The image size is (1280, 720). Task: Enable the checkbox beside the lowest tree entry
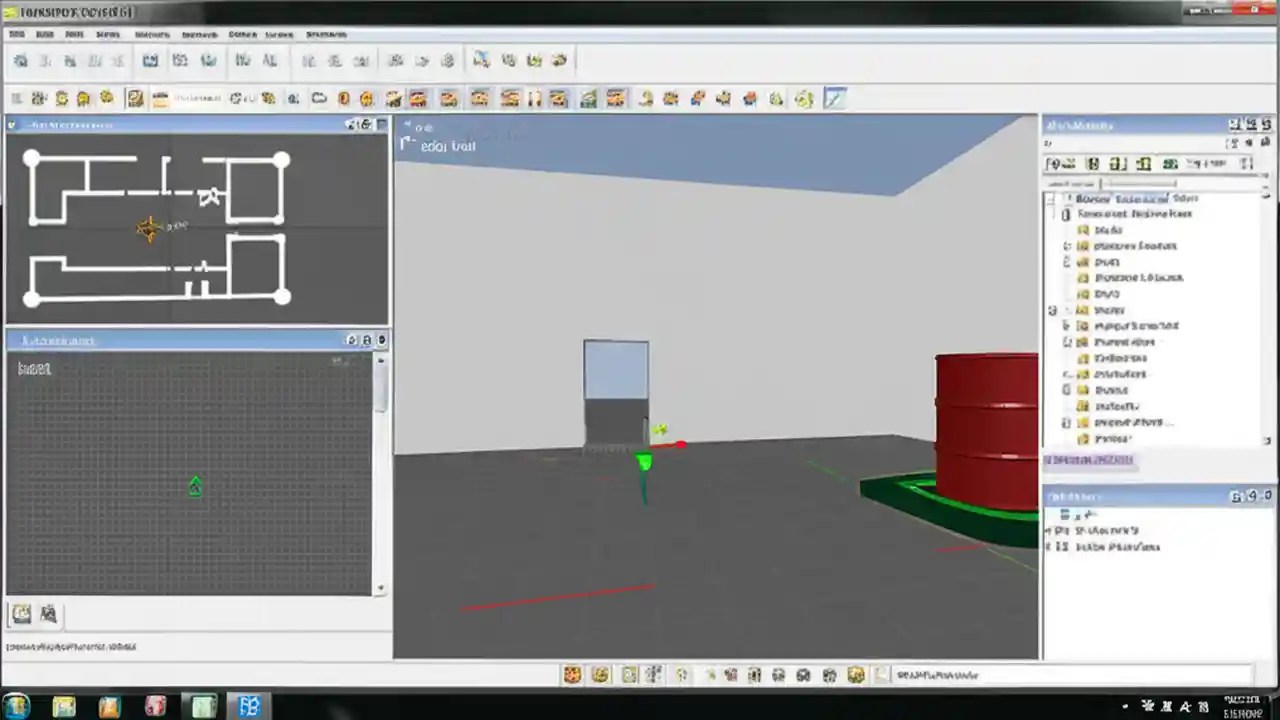coord(1066,438)
